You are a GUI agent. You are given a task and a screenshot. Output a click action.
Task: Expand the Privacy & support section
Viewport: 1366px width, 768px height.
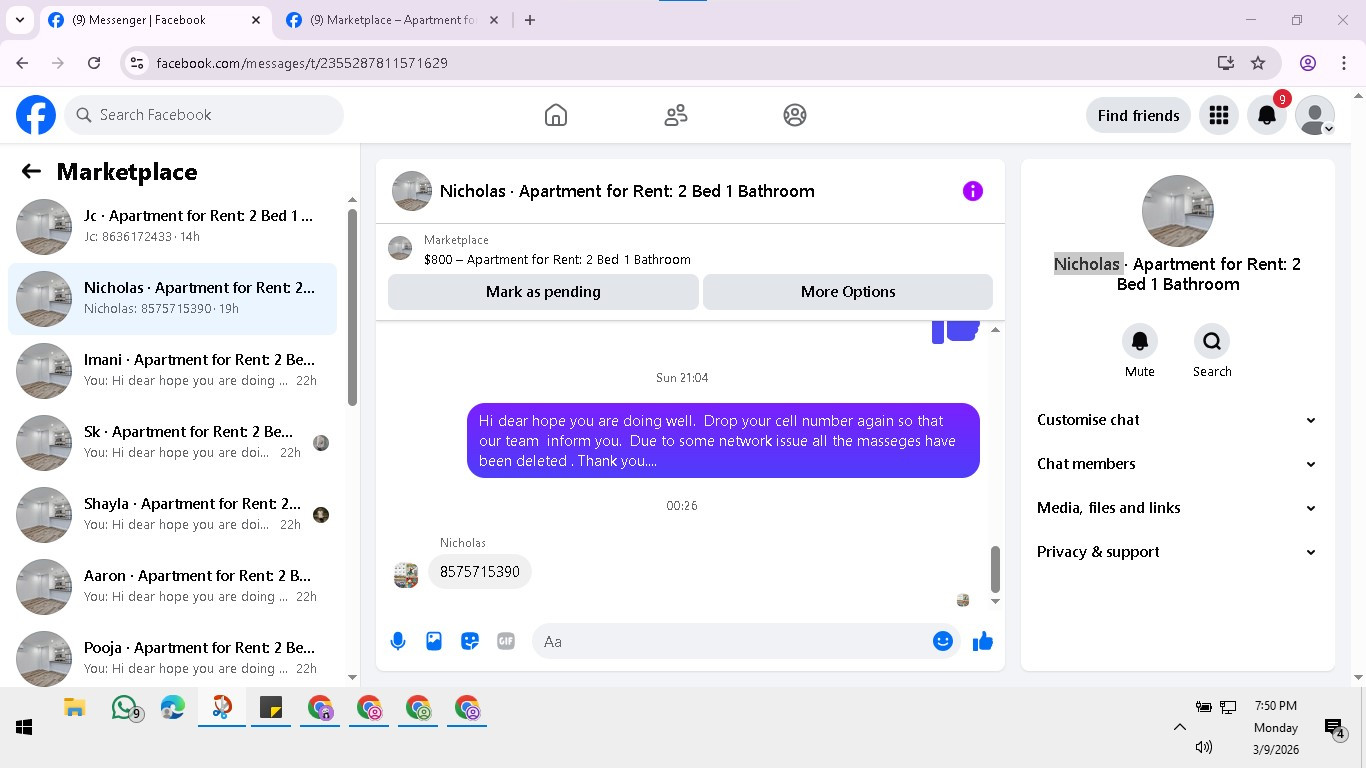(x=1177, y=552)
